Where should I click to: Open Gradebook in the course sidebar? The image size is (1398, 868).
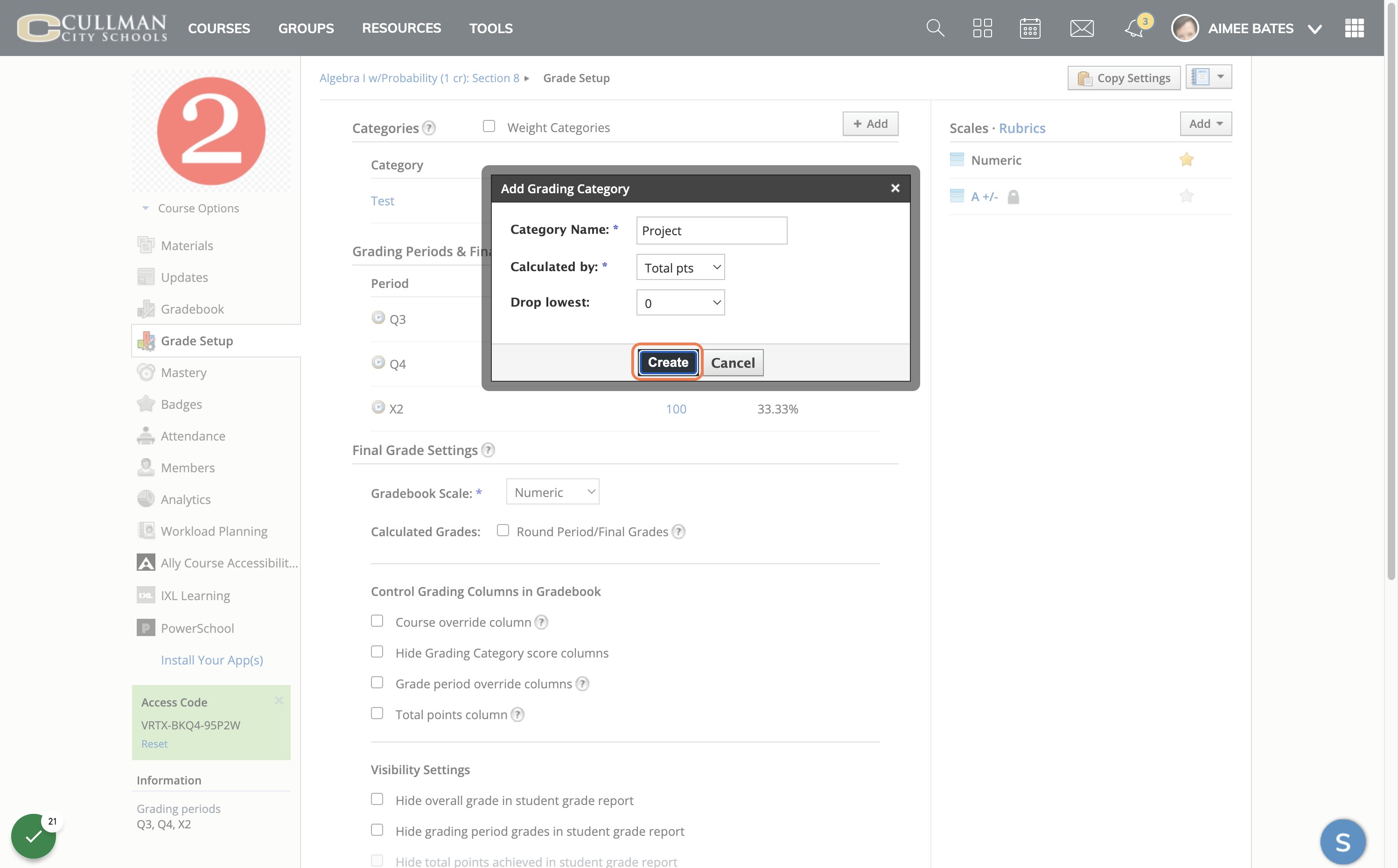(x=192, y=309)
